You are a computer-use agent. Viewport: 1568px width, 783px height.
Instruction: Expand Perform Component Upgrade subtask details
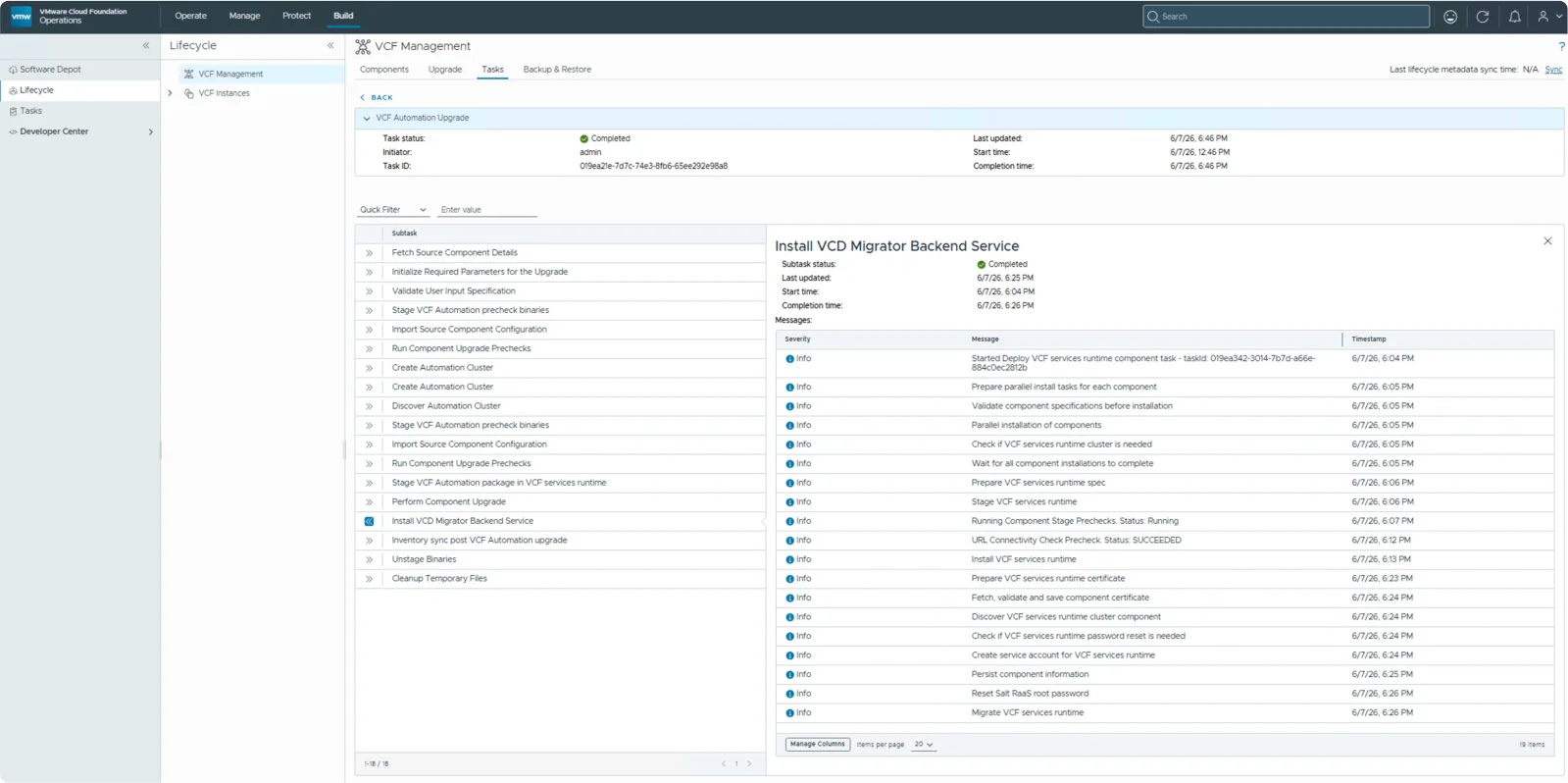click(x=370, y=502)
